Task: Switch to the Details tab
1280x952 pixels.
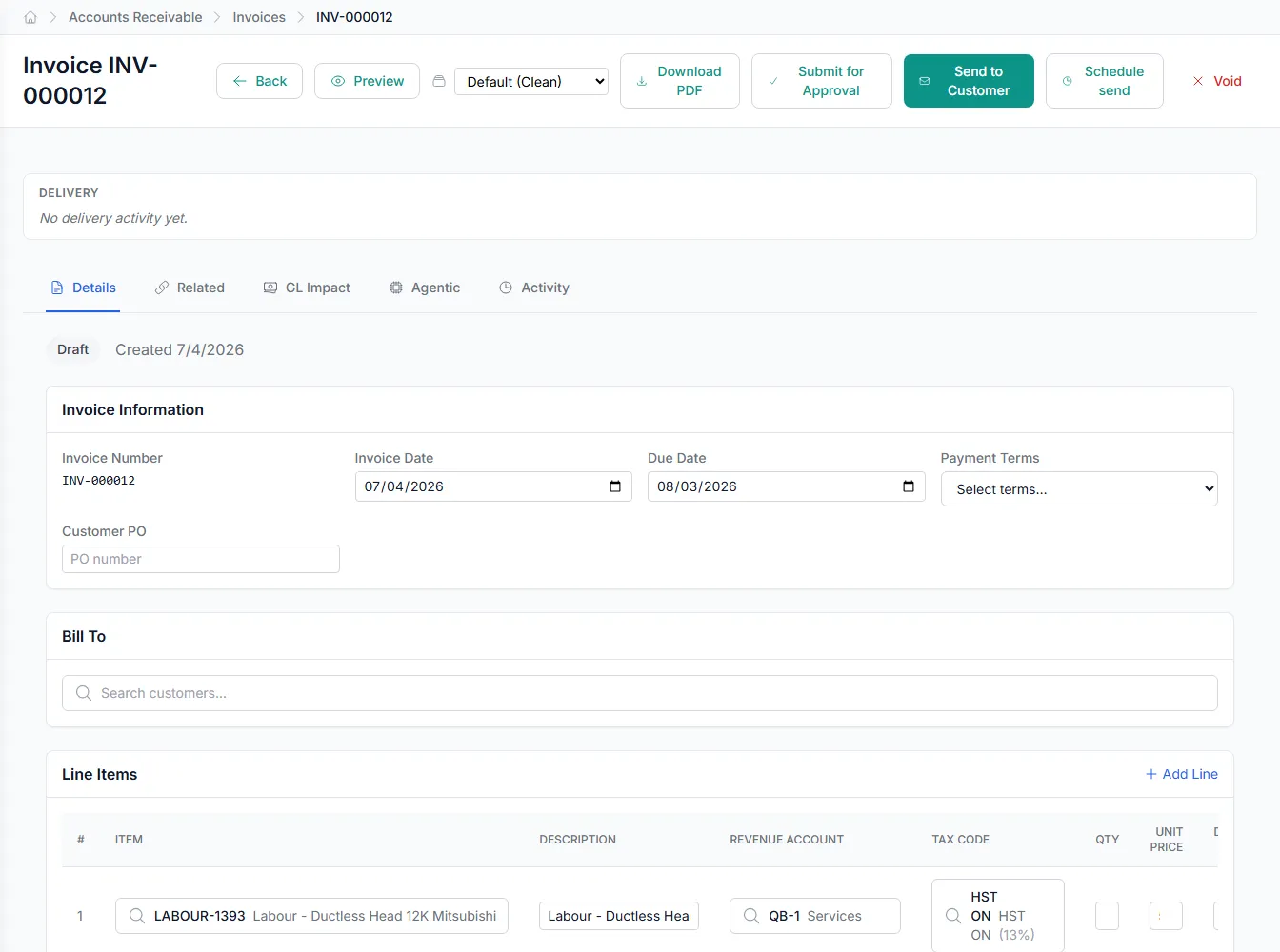Action: pyautogui.click(x=83, y=288)
